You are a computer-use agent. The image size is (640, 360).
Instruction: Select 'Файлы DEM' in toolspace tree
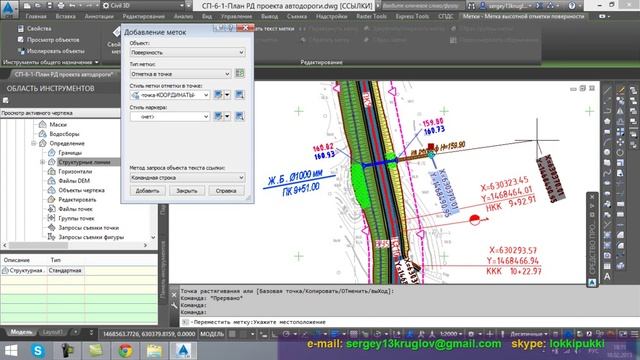coord(74,181)
